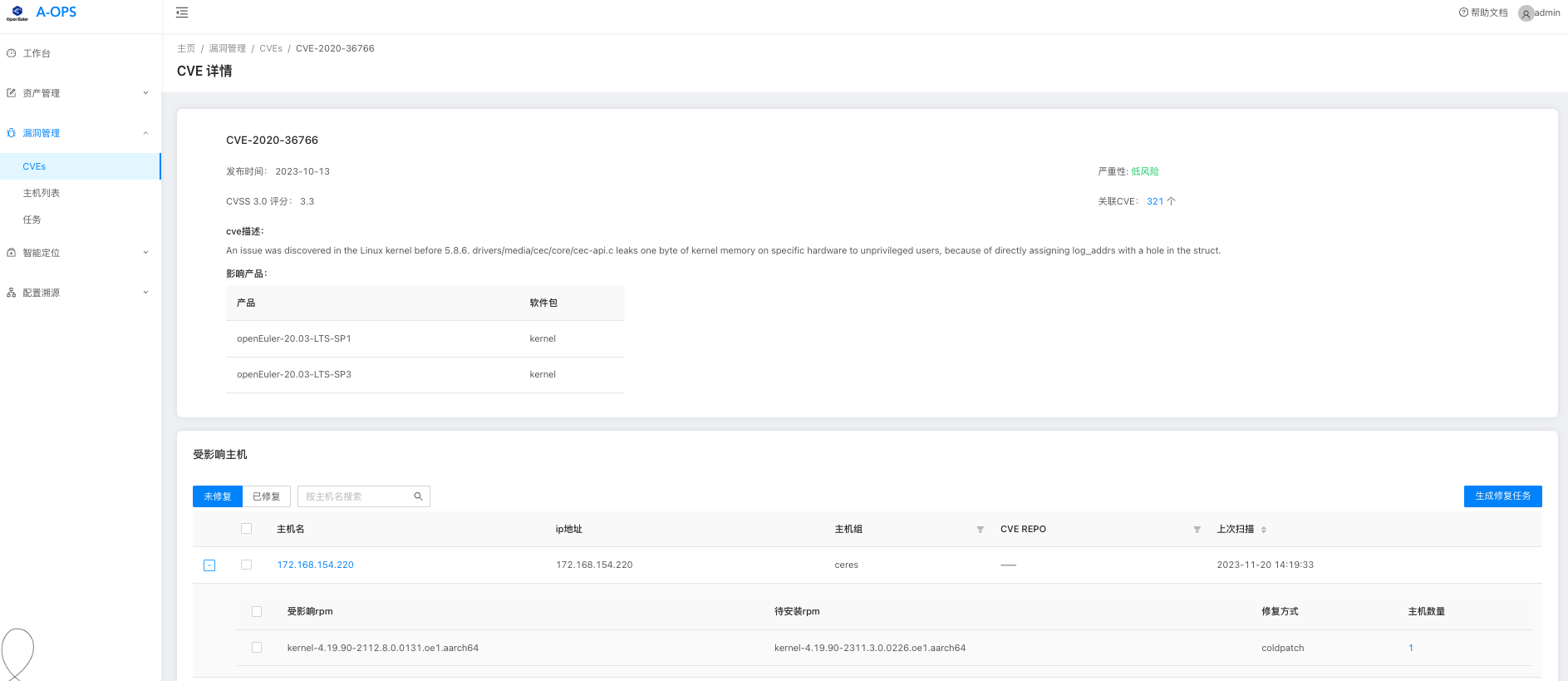Select the kernel-4.19.90-2112 rpm checkbox

(x=257, y=648)
